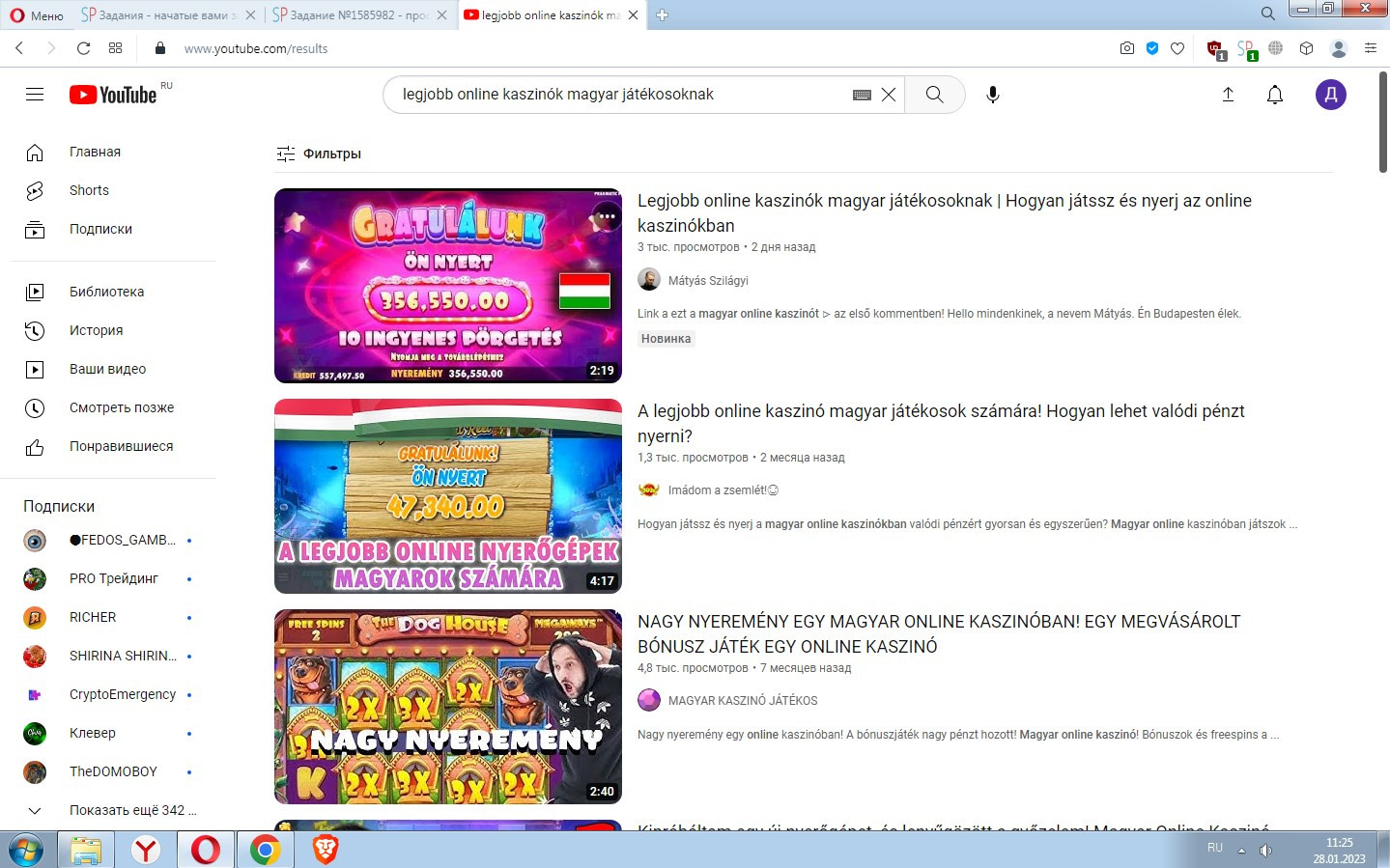Open video title 'NAGY NYEREMÉNY EGY MAGYAR ONLINE KASZINÓBAN'
Image resolution: width=1390 pixels, height=868 pixels.
939,633
